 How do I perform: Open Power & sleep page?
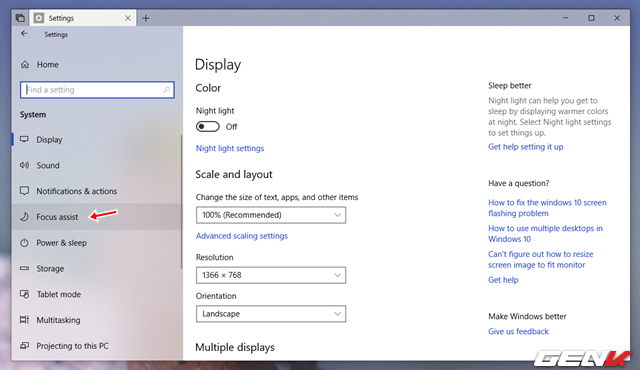click(97, 243)
